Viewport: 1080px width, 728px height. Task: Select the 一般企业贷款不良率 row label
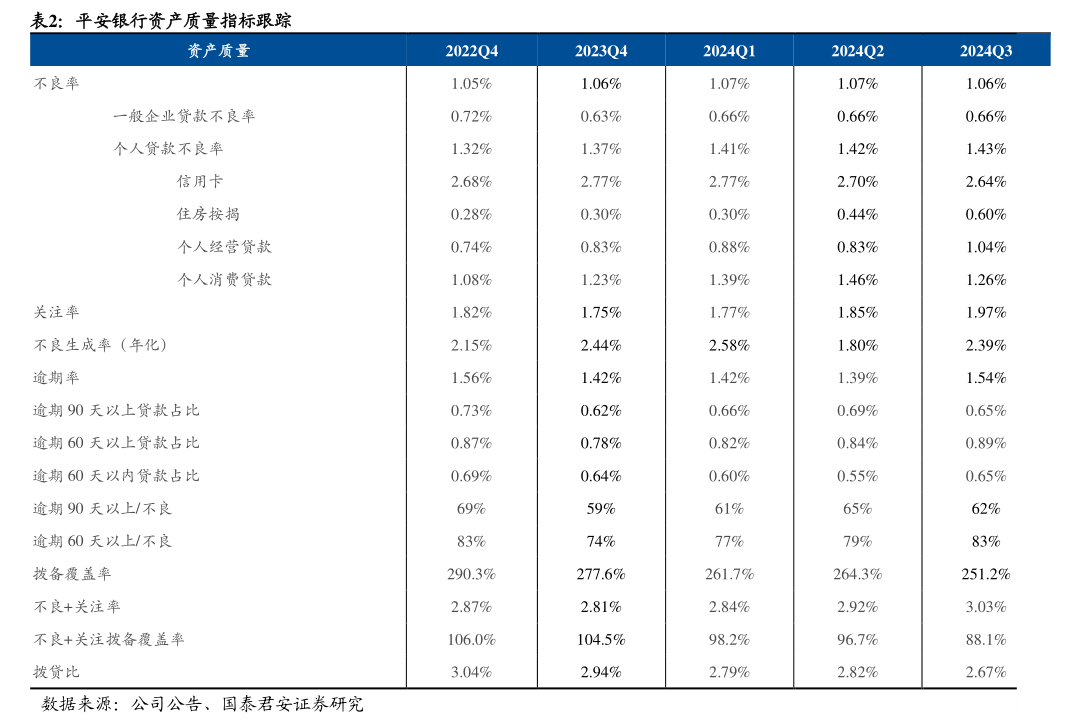[x=184, y=116]
